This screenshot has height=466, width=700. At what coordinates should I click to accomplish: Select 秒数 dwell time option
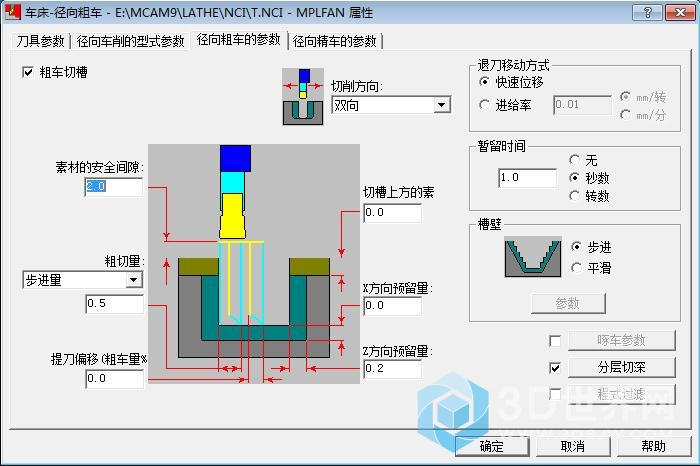click(575, 178)
